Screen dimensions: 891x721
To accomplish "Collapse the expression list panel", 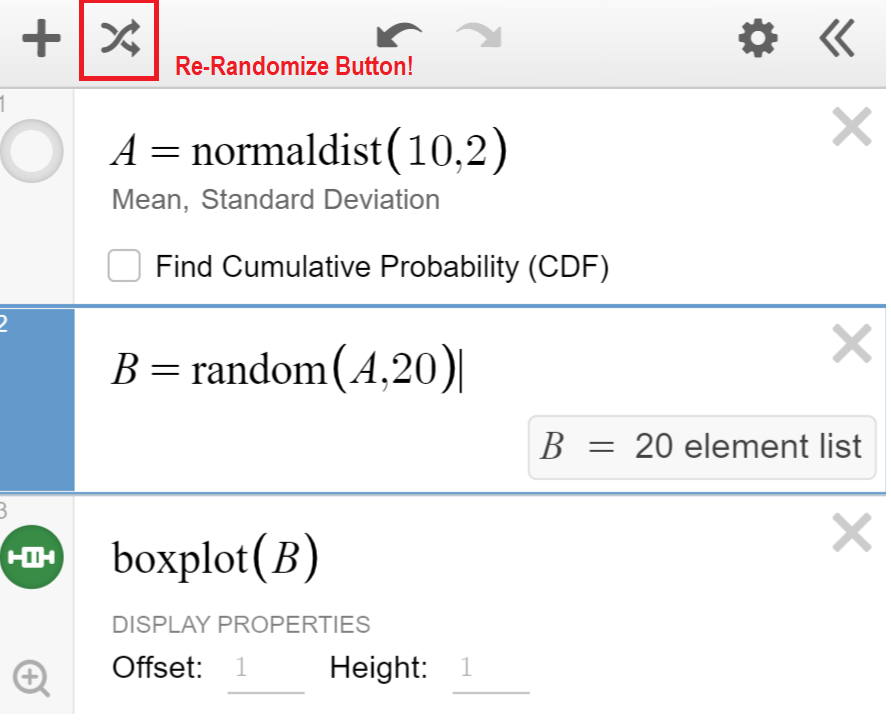I will 837,39.
